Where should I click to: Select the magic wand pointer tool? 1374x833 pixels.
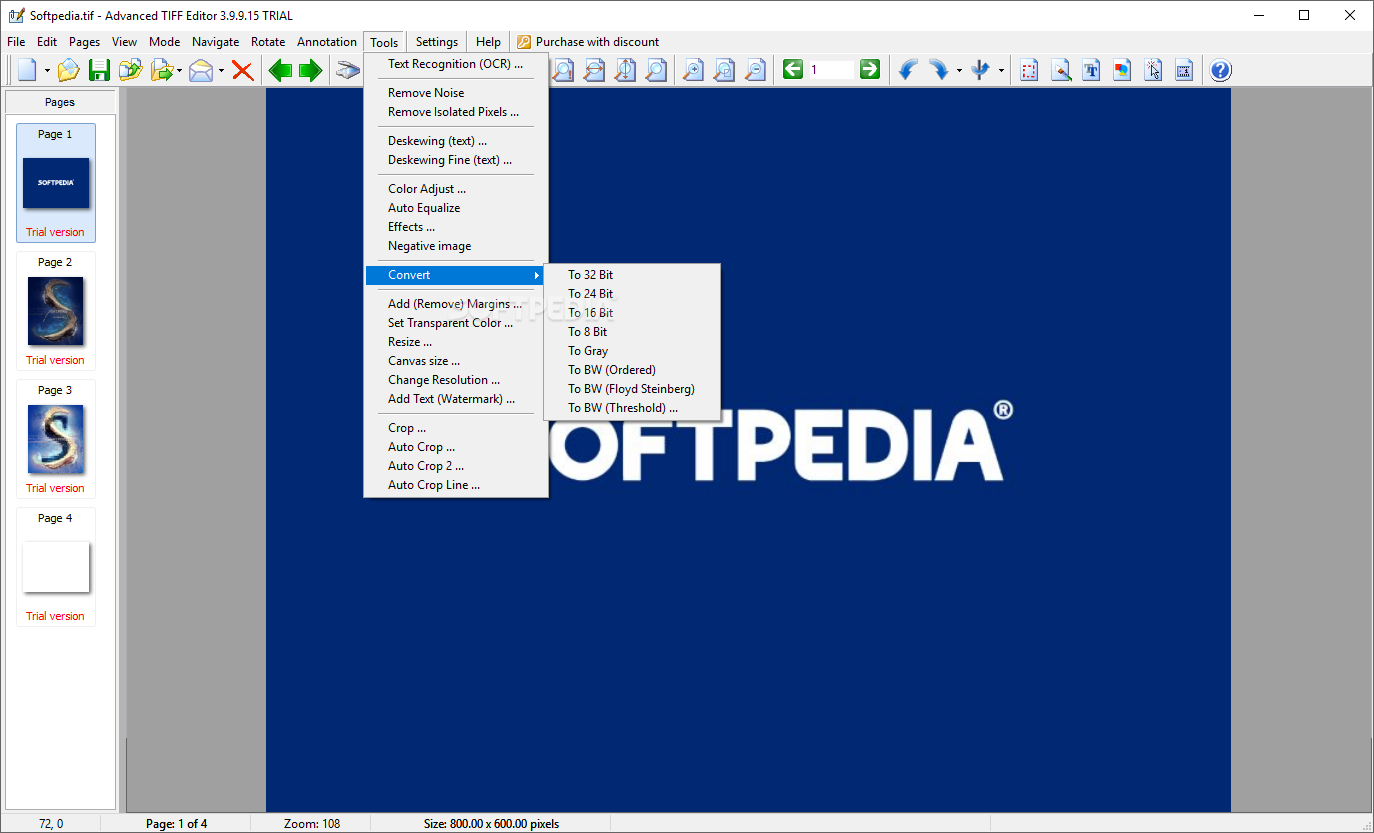pyautogui.click(x=1153, y=70)
